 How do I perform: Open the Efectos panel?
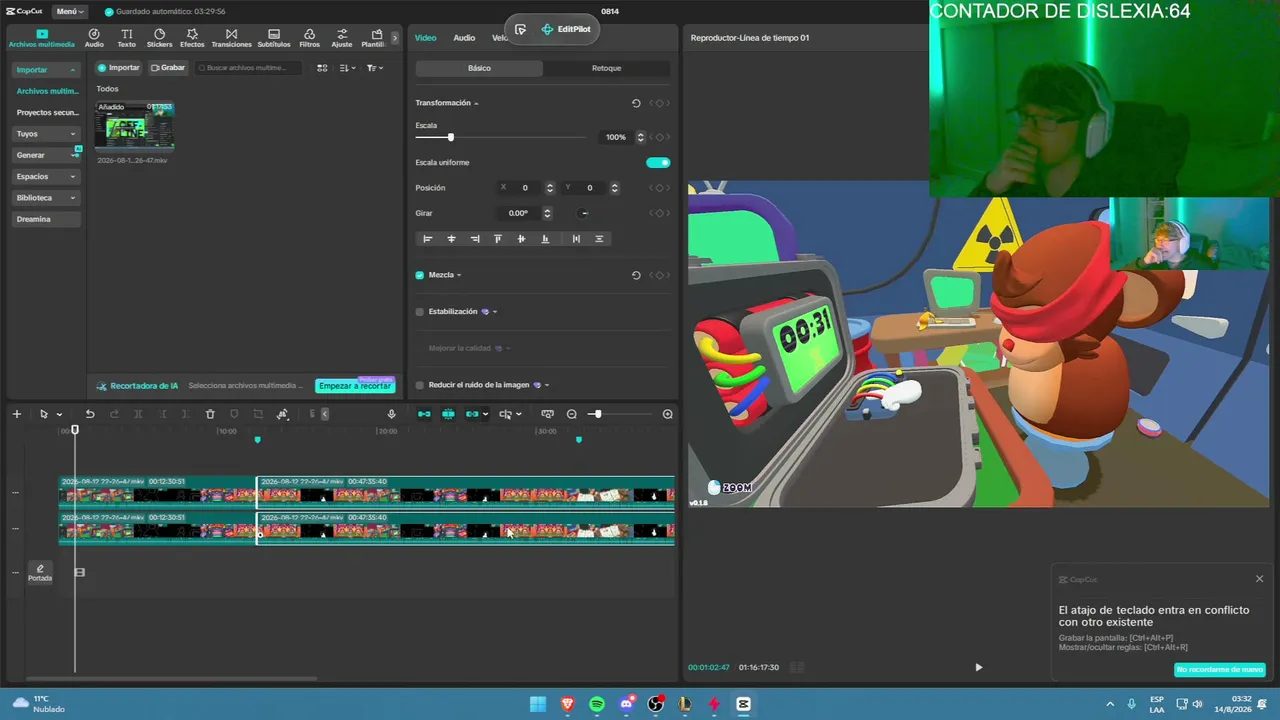click(192, 38)
